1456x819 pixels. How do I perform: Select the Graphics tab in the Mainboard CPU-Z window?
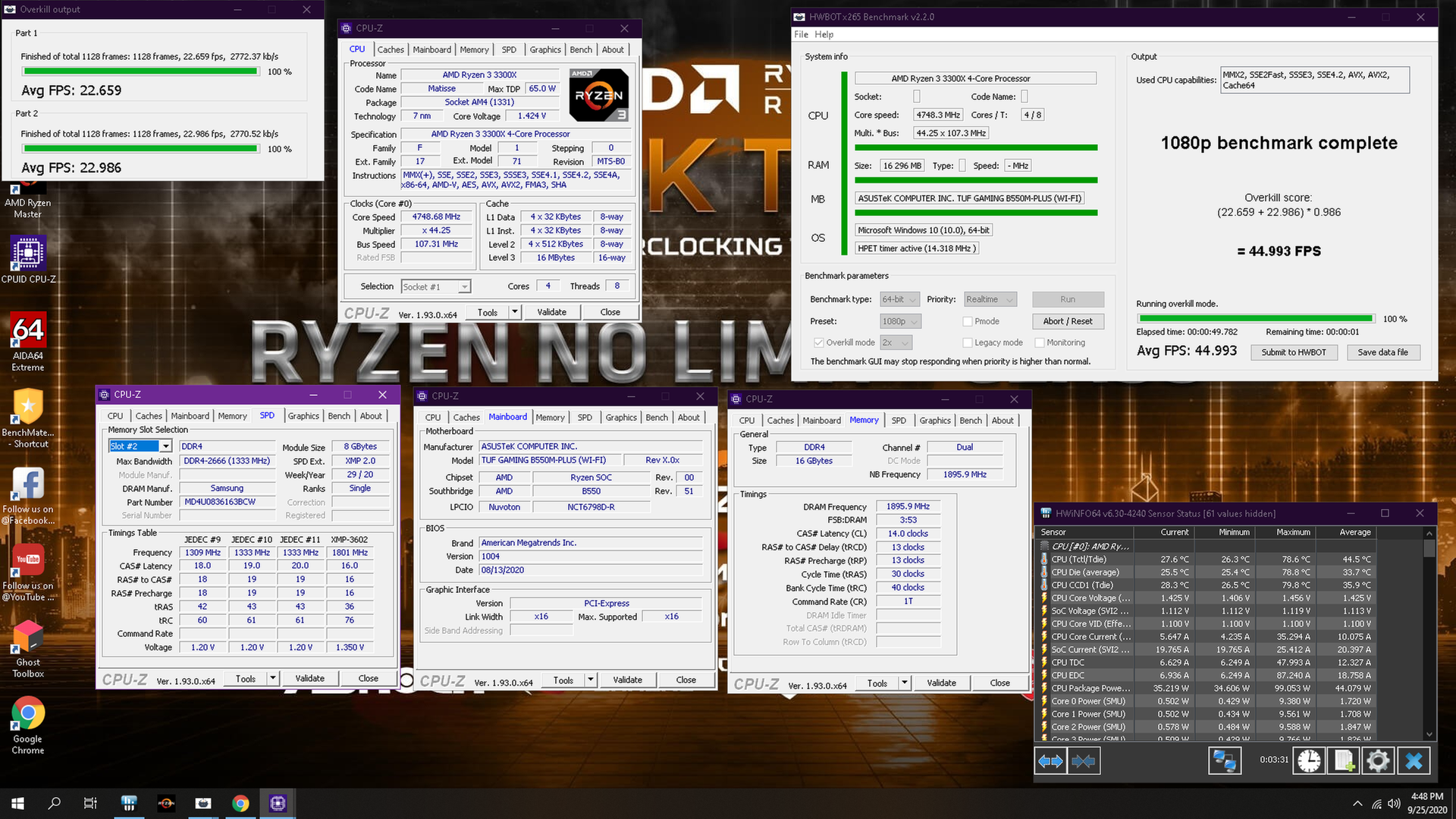(x=621, y=417)
